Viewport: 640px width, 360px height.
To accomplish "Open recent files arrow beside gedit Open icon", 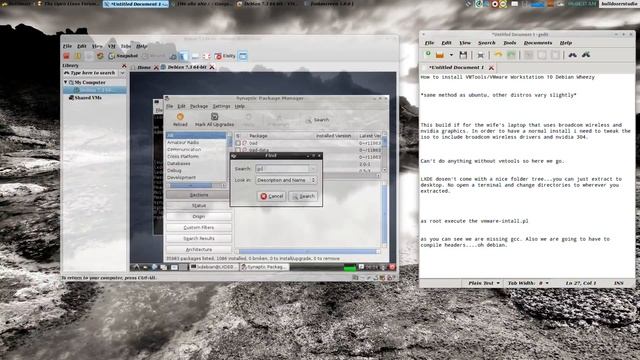I will 451,55.
